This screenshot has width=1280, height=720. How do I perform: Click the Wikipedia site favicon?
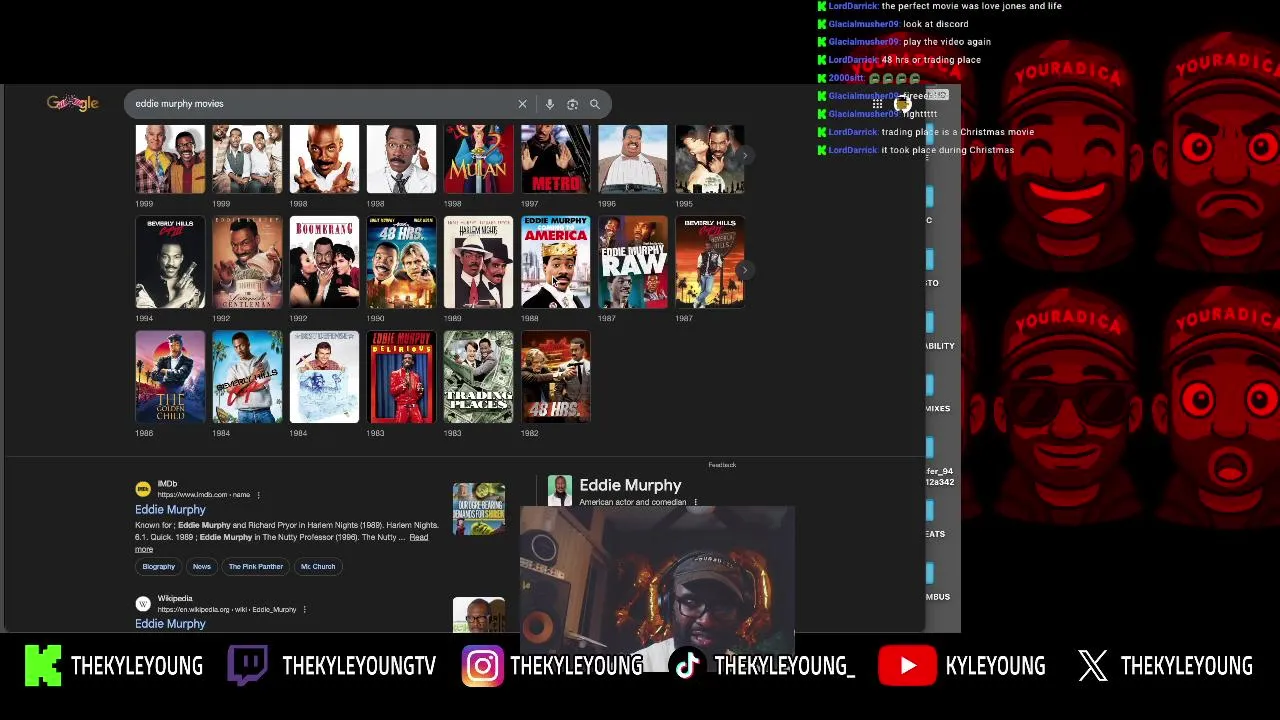[143, 604]
